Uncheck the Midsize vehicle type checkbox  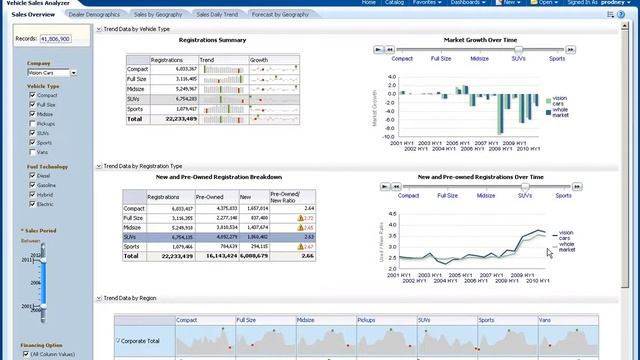point(32,114)
